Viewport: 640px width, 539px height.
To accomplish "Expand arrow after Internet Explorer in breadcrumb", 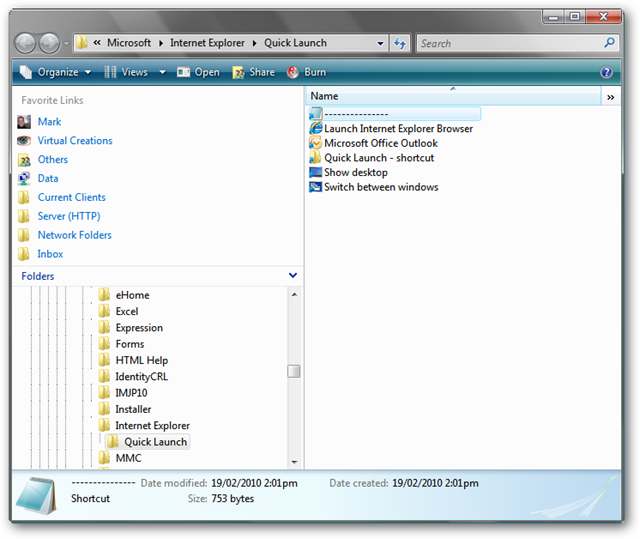I will [254, 43].
